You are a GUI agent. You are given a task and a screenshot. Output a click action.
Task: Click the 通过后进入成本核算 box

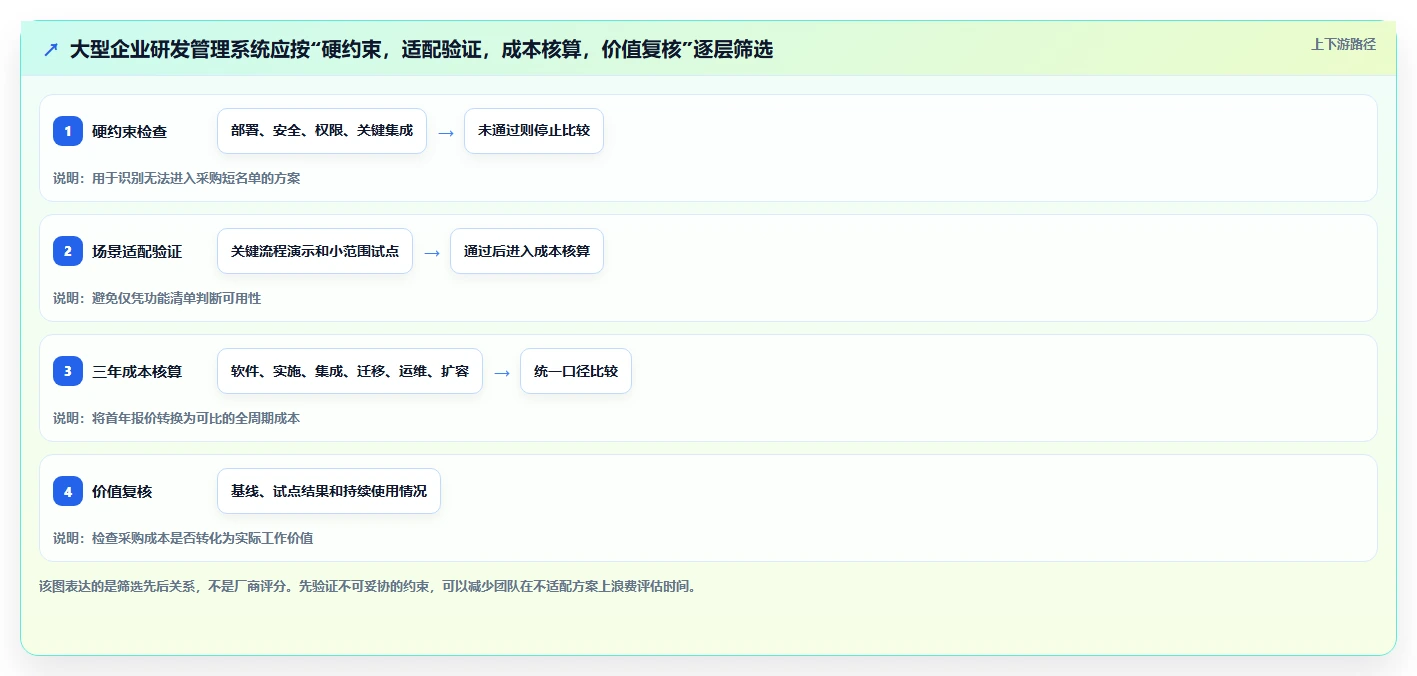click(x=527, y=251)
